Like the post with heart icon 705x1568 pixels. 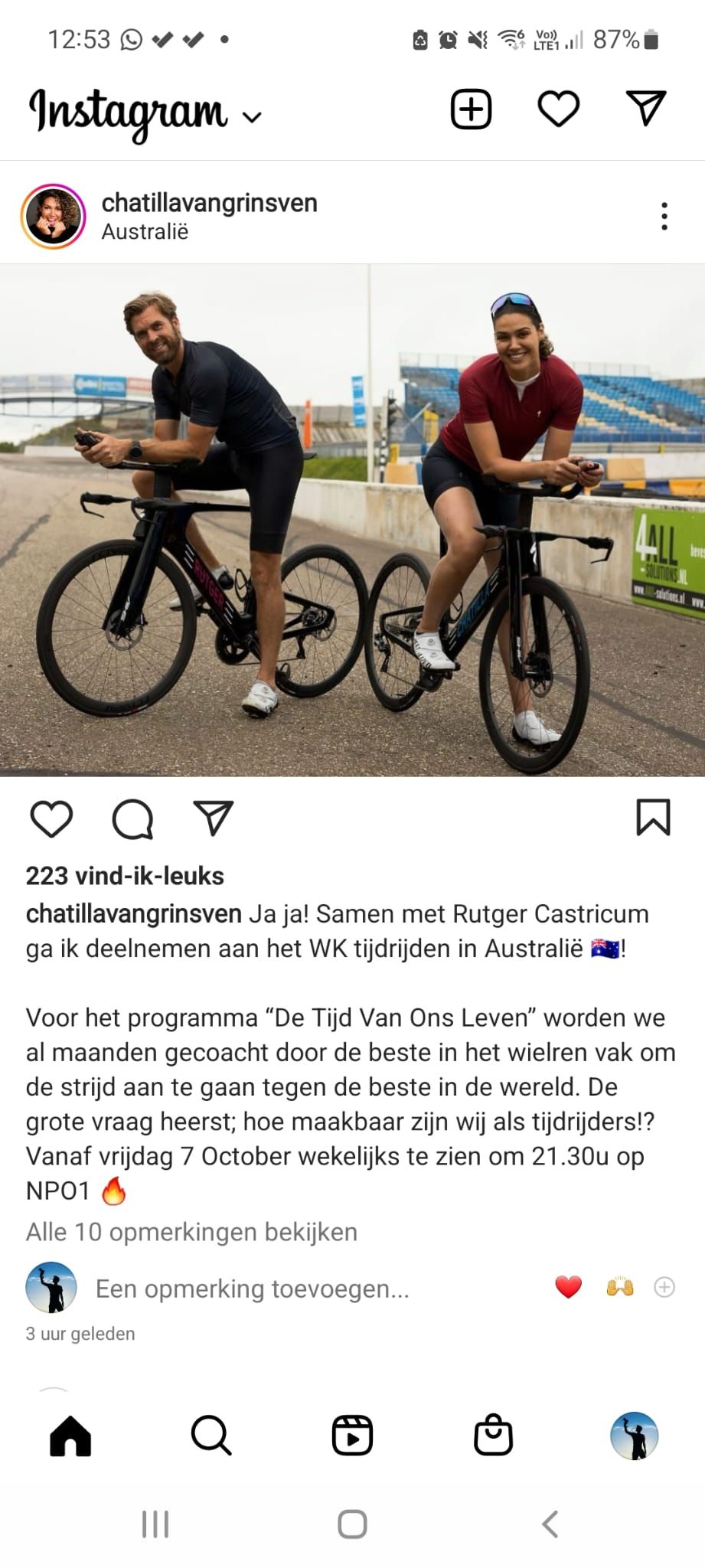pos(51,818)
